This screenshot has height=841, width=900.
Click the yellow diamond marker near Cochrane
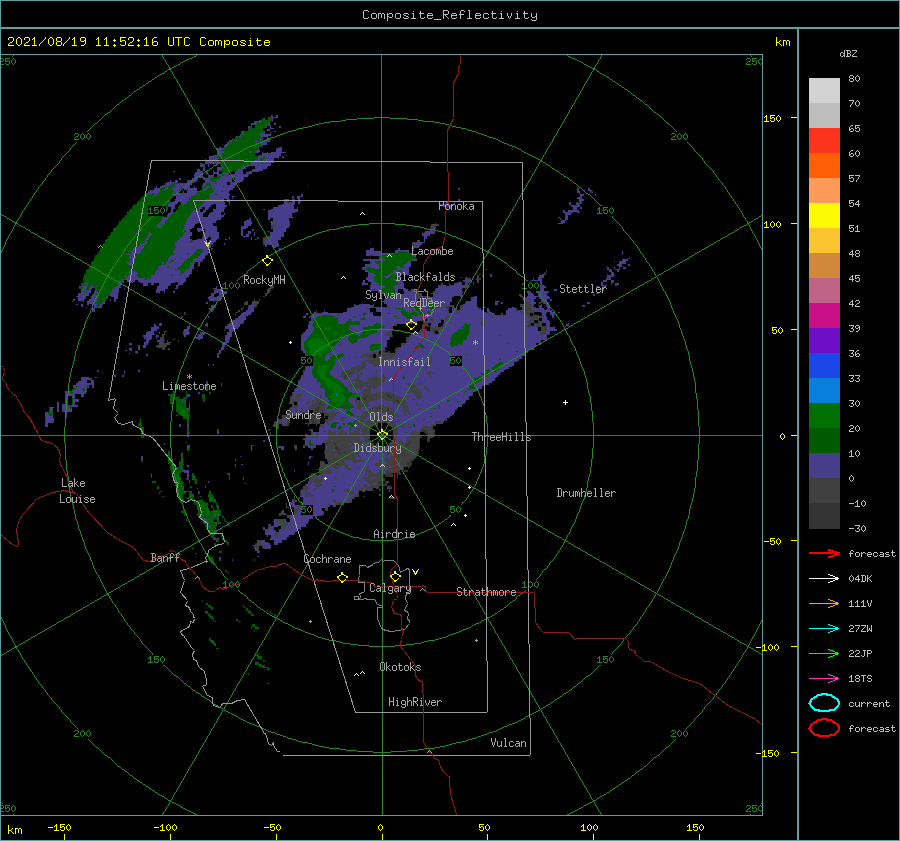(342, 577)
